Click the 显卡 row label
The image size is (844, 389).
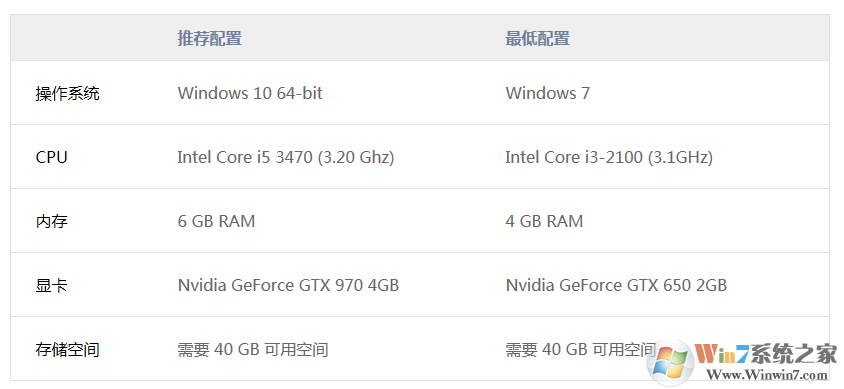[x=52, y=286]
